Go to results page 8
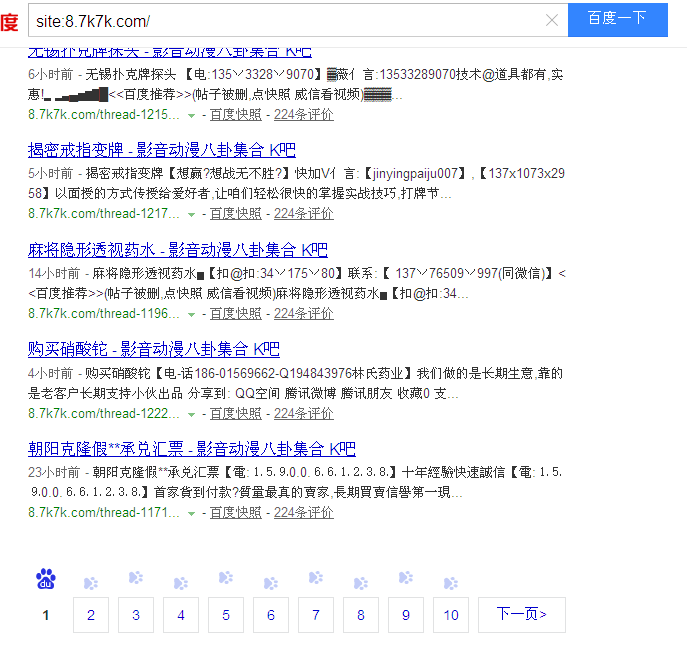687x653 pixels. click(x=361, y=614)
